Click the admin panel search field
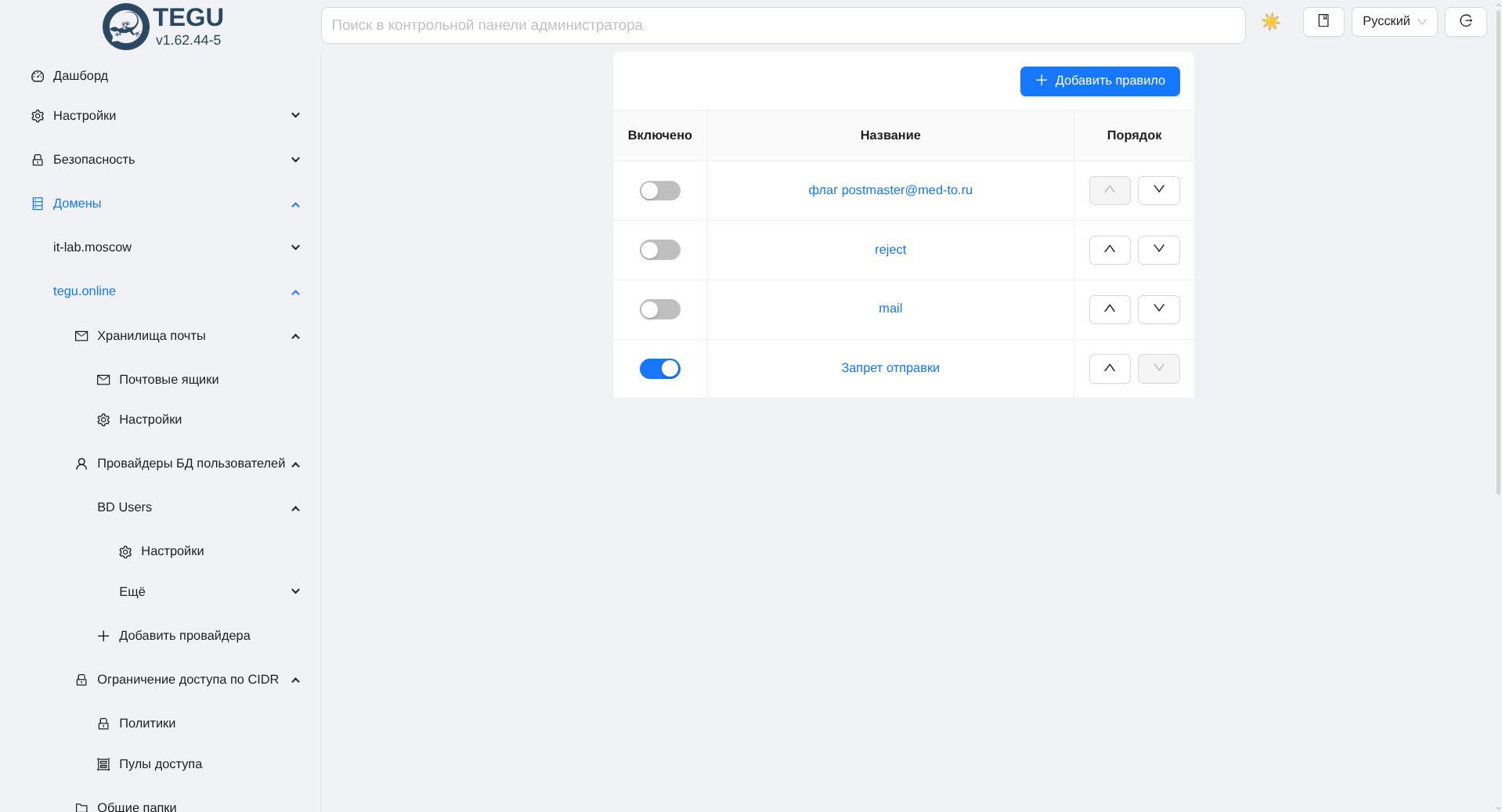The image size is (1502, 812). pyautogui.click(x=782, y=26)
